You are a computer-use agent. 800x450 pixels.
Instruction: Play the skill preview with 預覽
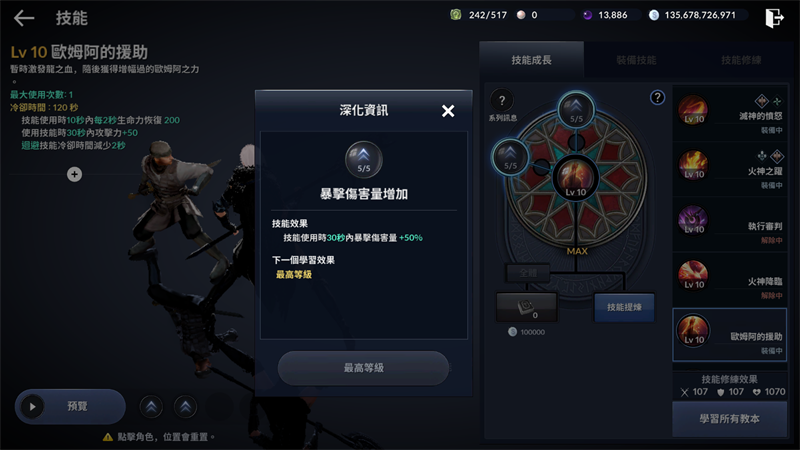(70, 407)
